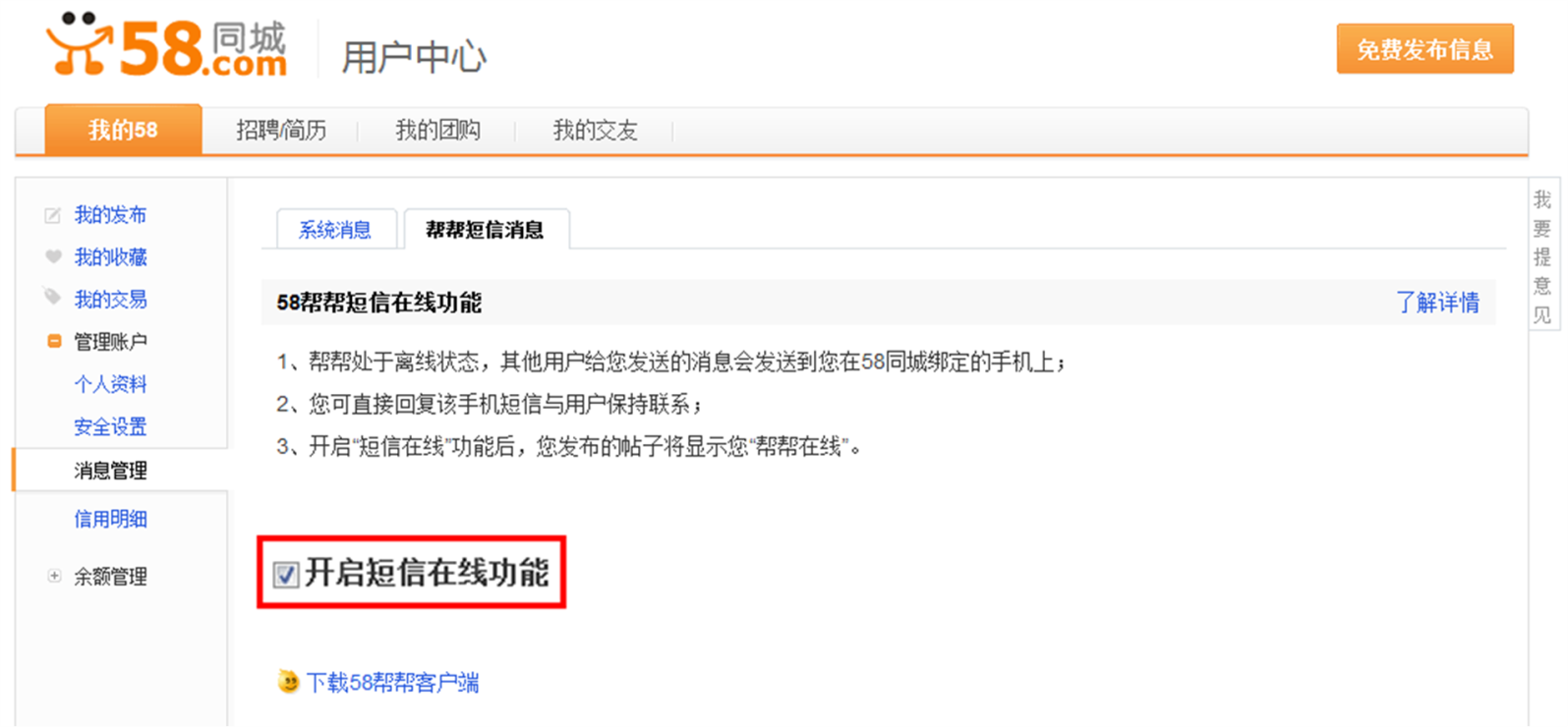Open 信用明细 in the sidebar

pos(110,519)
